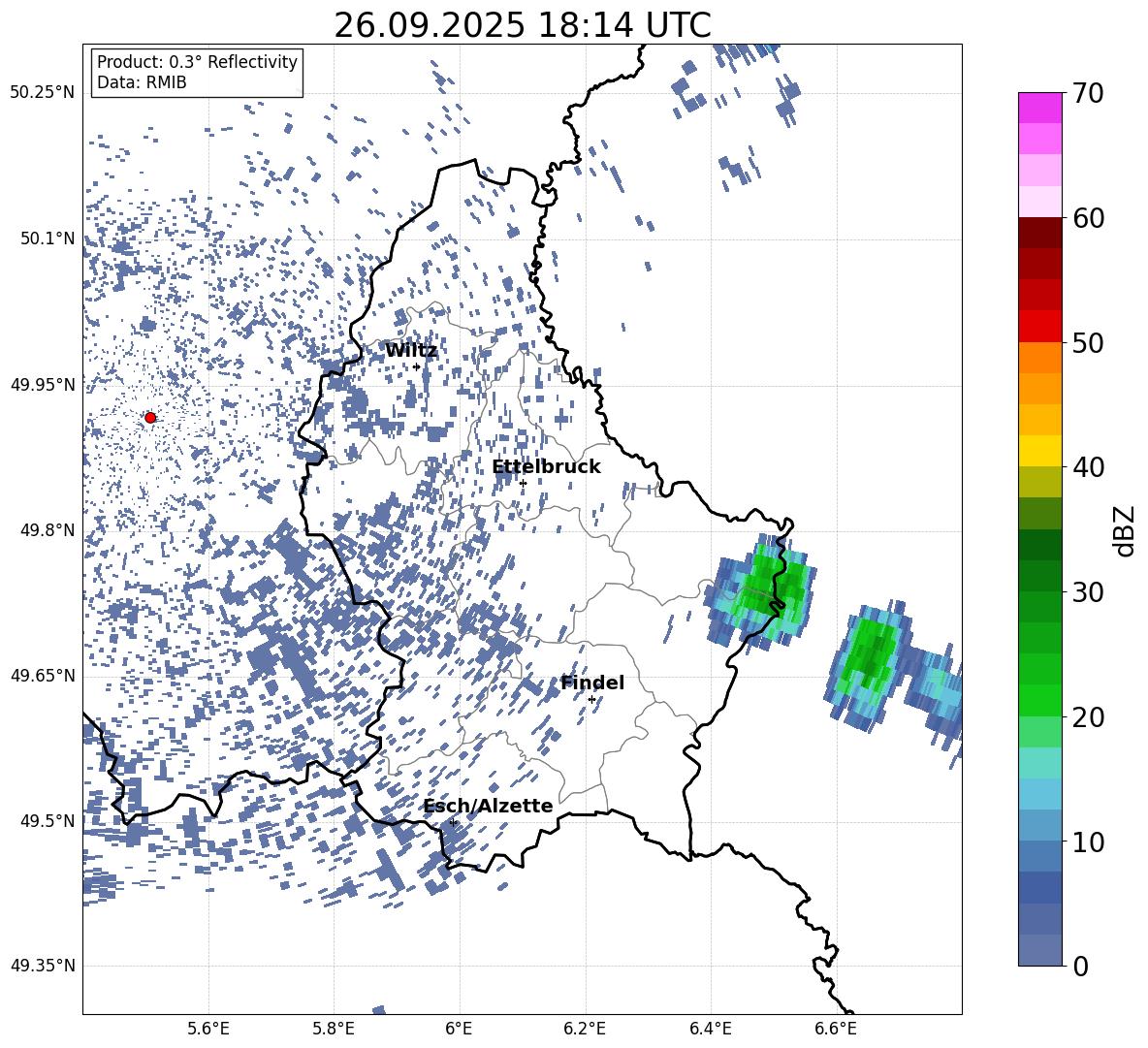Click the Product: 0.3° Reflectivity text
This screenshot has height=1048, width=1148.
pyautogui.click(x=197, y=62)
